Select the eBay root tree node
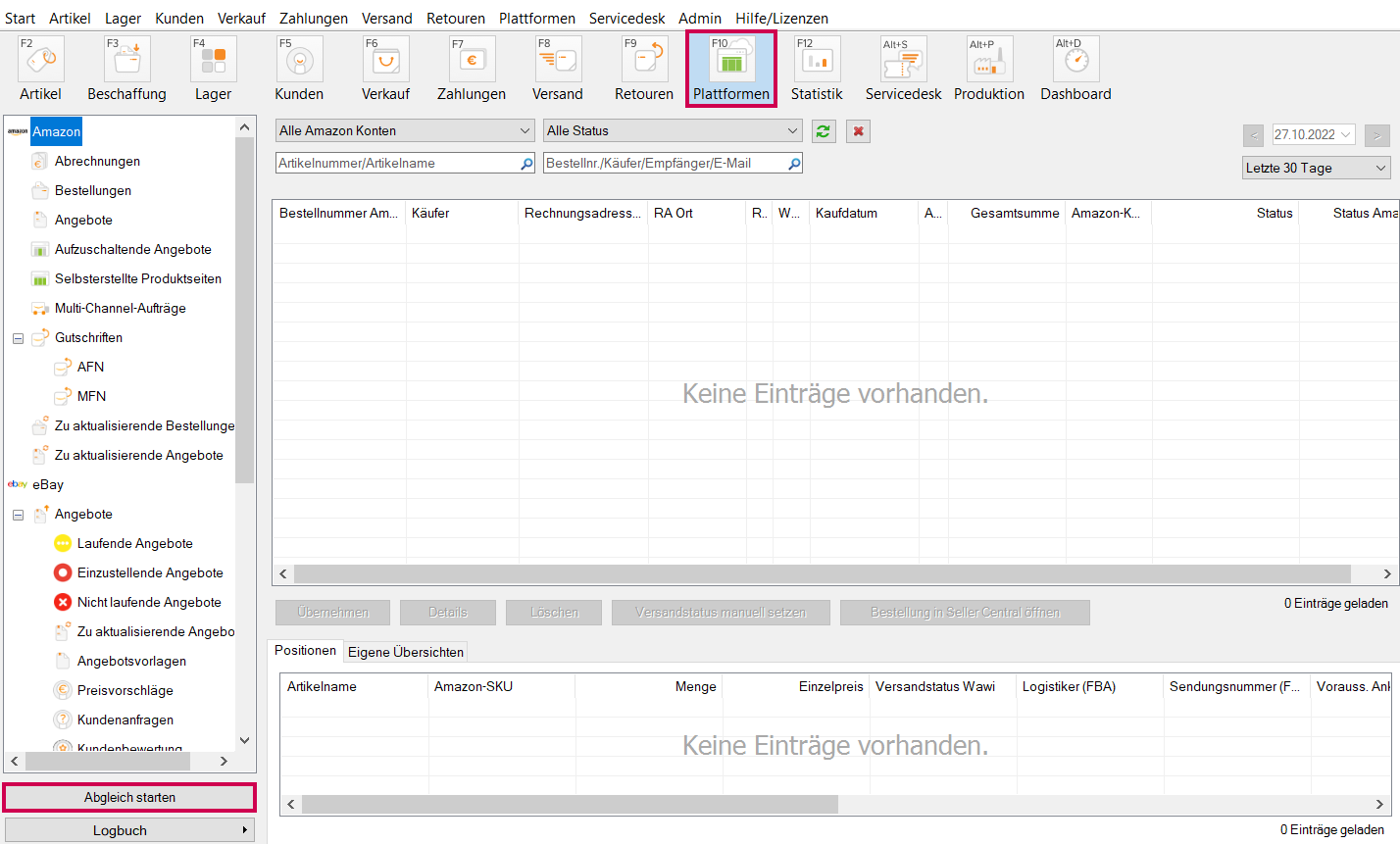Viewport: 1400px width, 844px height. [48, 484]
